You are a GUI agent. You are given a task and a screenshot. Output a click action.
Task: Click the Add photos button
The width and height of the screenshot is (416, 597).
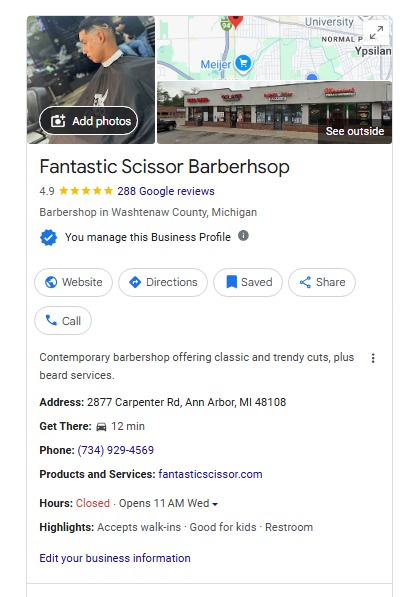click(88, 121)
